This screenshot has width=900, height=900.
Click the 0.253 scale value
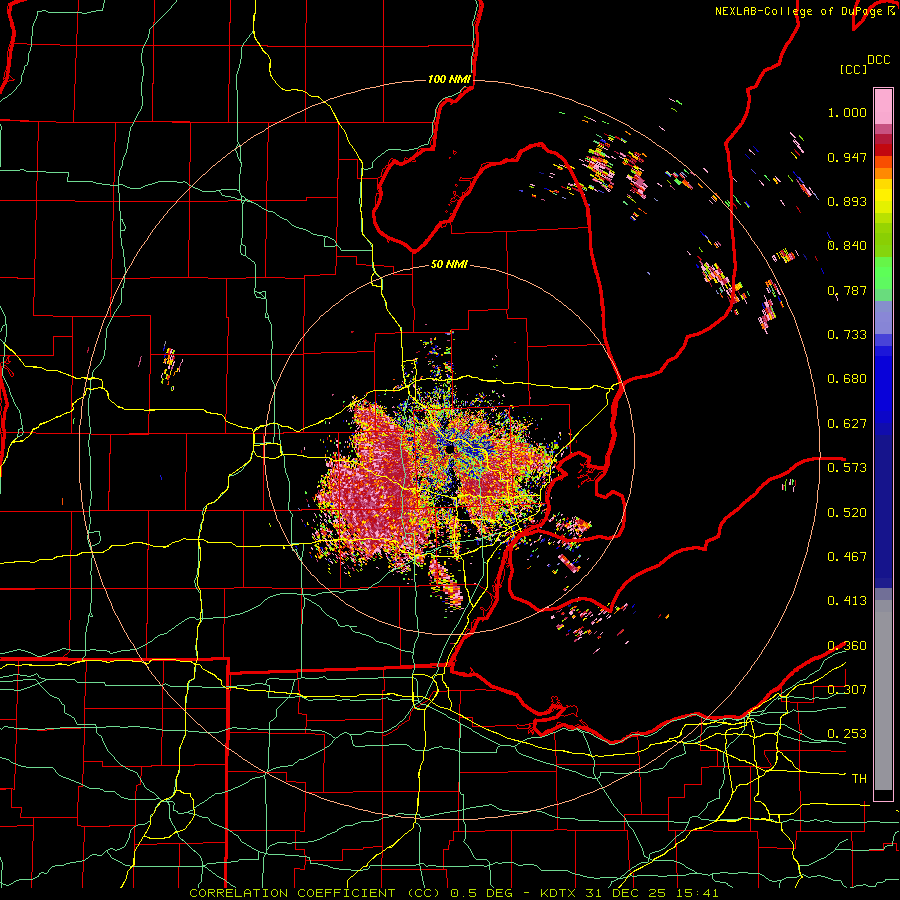847,734
